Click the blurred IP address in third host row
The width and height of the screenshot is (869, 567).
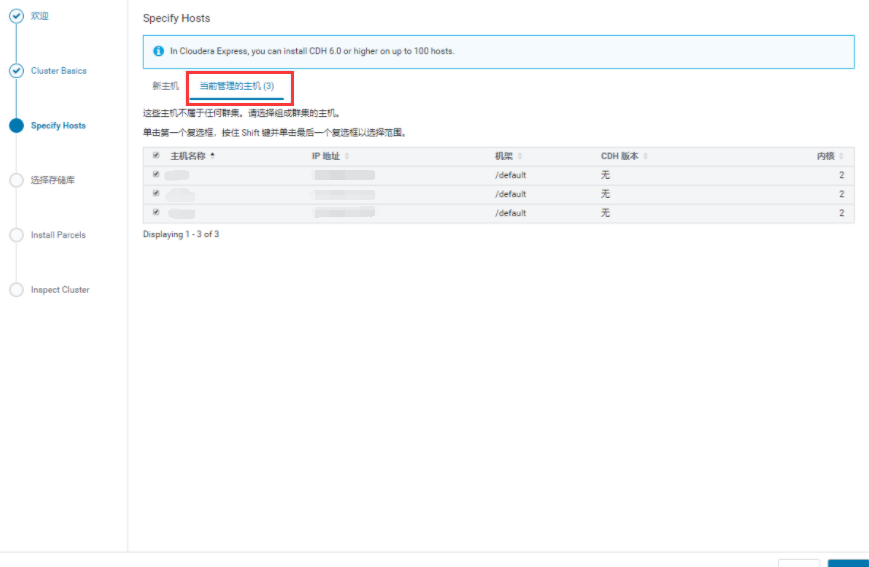344,213
